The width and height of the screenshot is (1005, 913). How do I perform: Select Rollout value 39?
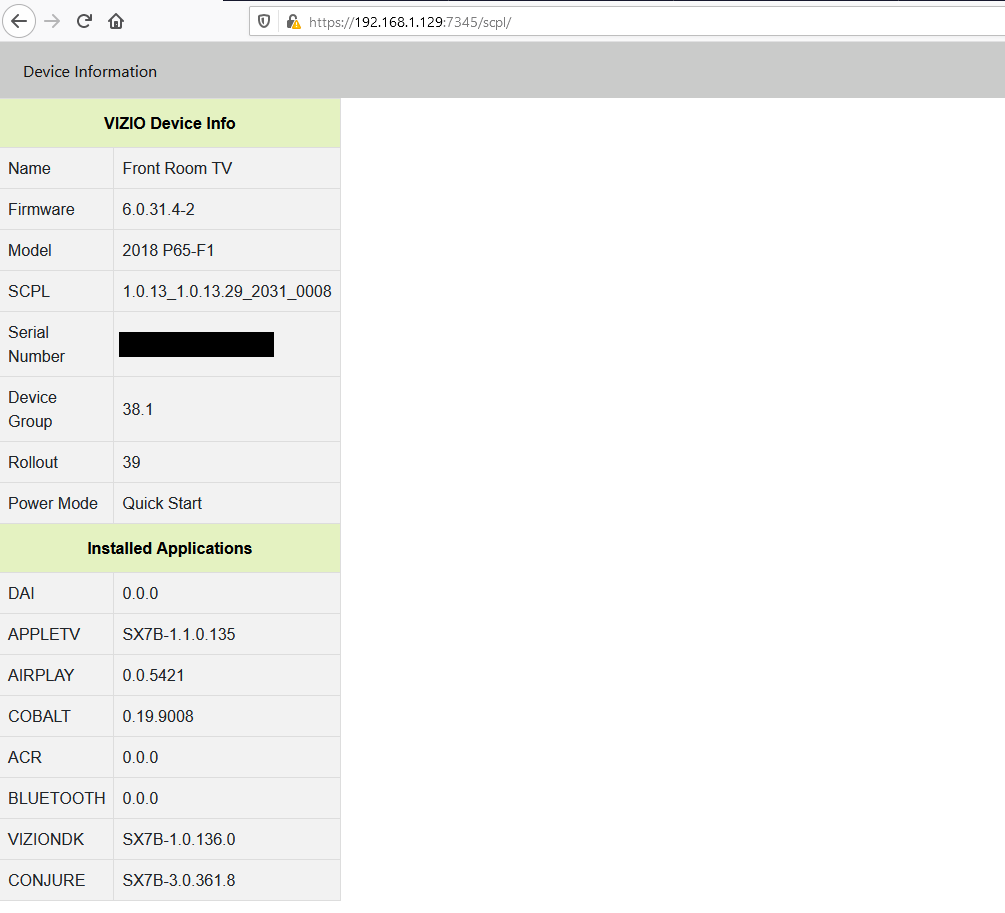click(x=131, y=462)
